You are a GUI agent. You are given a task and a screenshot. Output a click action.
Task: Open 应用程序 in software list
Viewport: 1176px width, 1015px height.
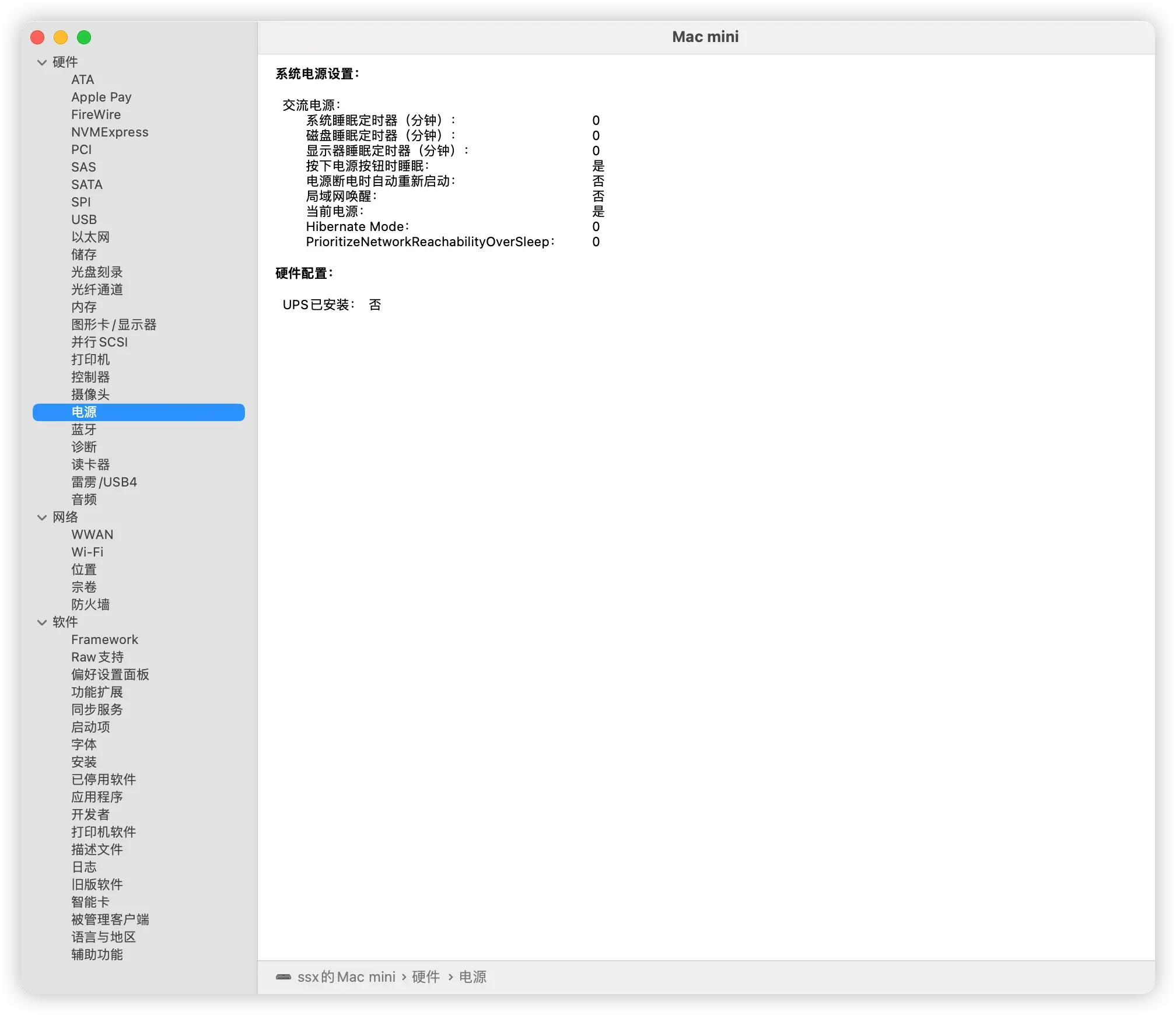click(97, 797)
